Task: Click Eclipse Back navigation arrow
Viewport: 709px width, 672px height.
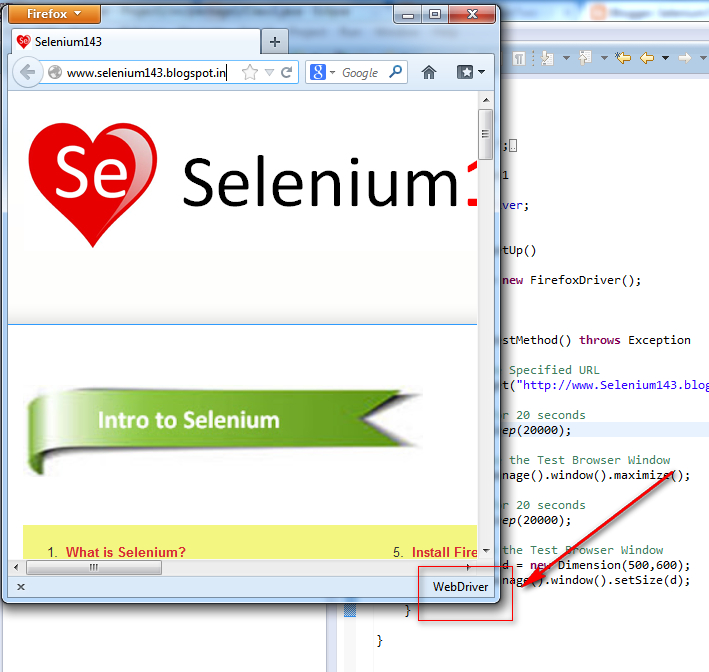Action: click(647, 58)
